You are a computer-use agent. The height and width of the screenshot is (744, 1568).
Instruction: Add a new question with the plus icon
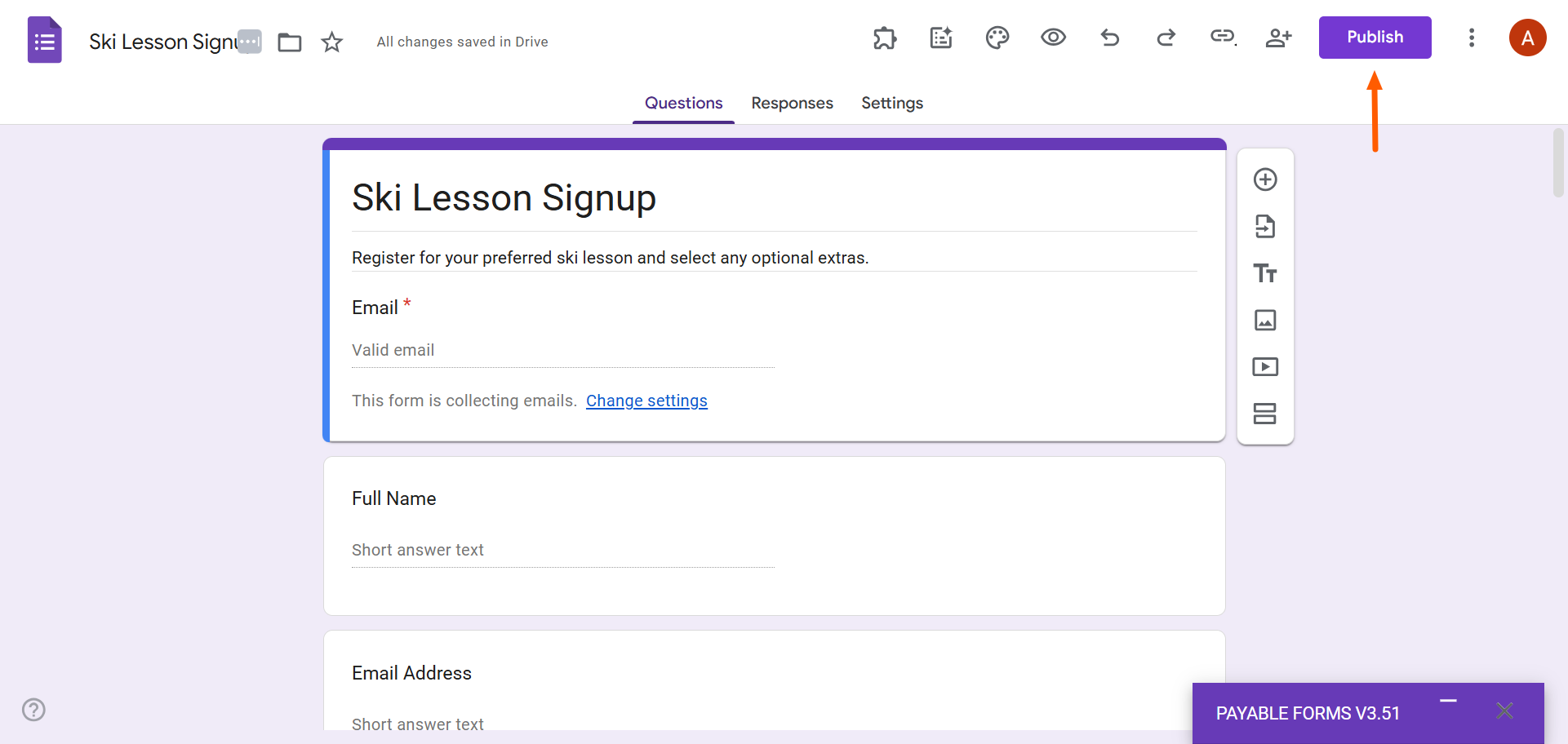[x=1265, y=179]
